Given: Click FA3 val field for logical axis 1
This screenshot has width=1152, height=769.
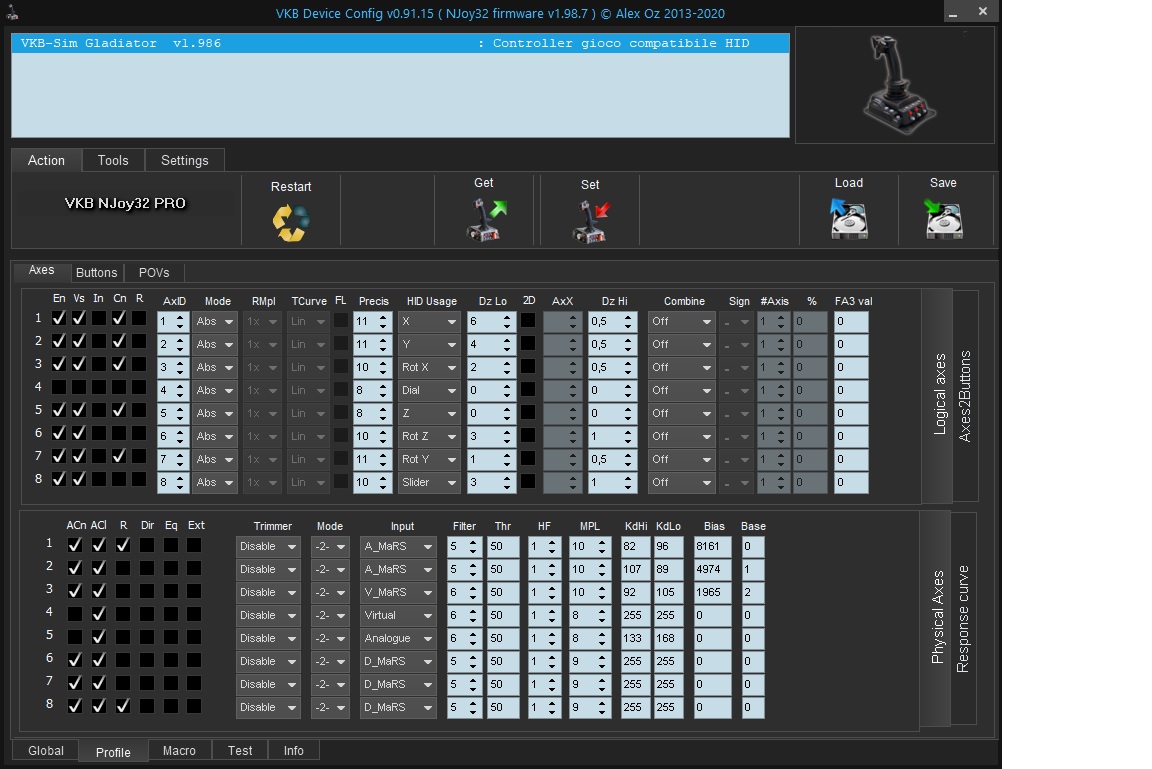Looking at the screenshot, I should [x=852, y=322].
